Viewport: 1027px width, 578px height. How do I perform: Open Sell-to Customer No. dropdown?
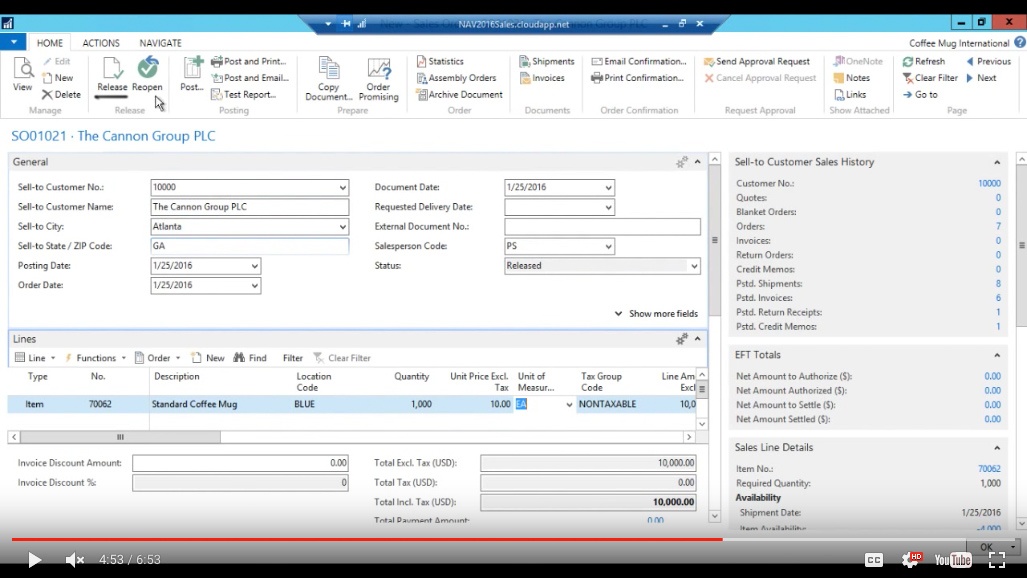click(x=343, y=187)
